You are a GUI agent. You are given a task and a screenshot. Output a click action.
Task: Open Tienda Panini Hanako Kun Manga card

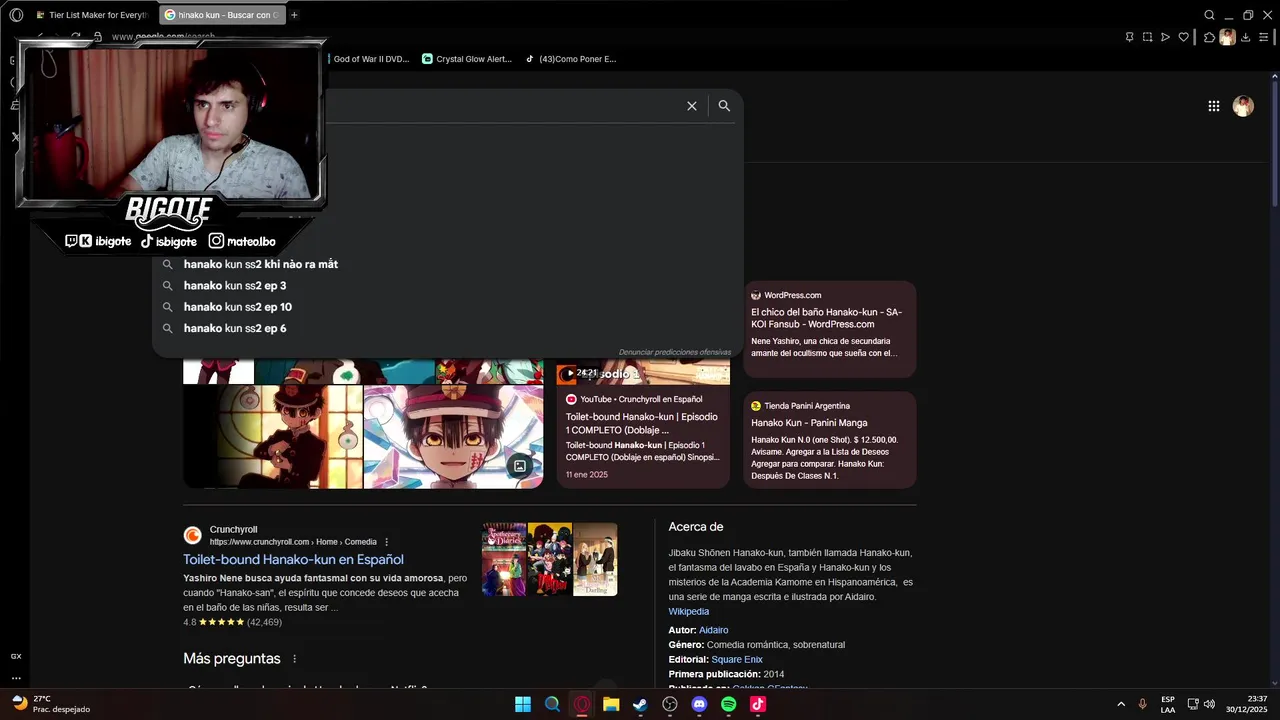829,439
